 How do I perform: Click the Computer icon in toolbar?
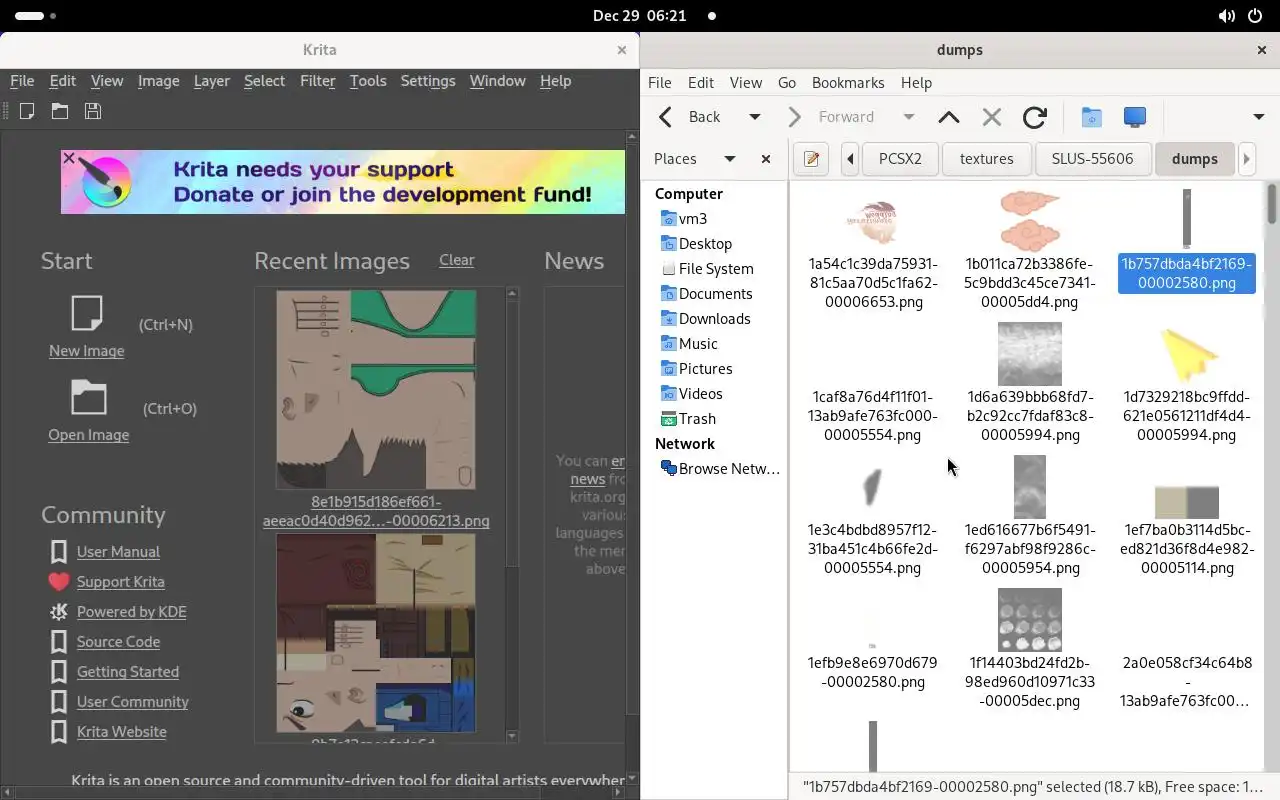1134,117
